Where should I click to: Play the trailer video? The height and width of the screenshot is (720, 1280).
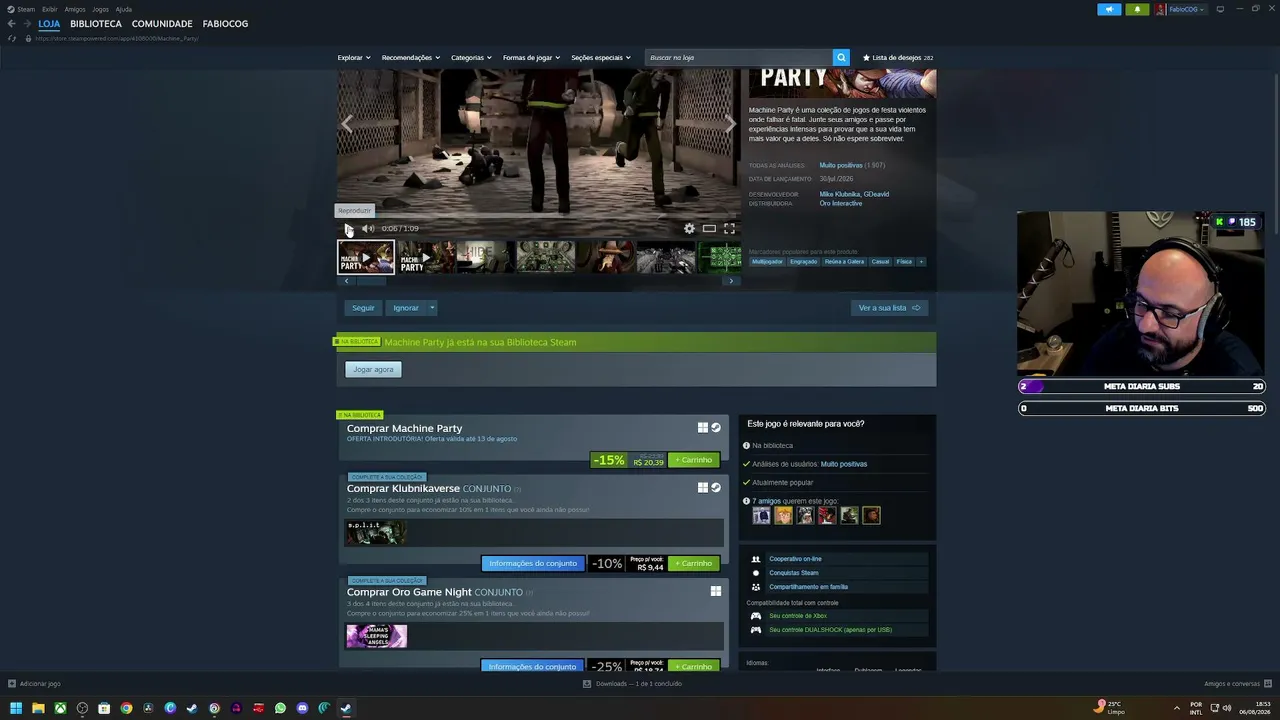point(348,229)
